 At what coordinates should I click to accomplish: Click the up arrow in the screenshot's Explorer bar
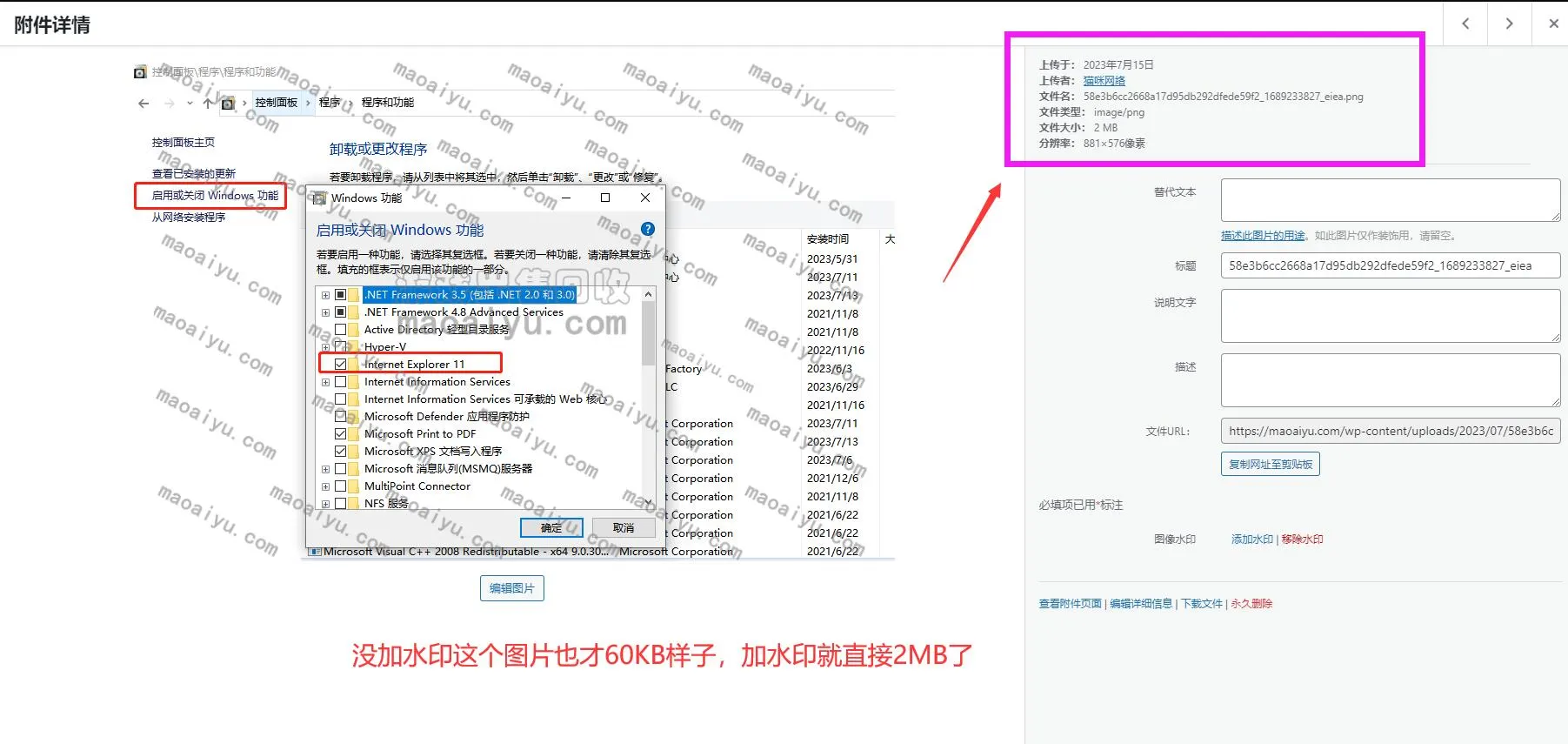click(x=207, y=104)
